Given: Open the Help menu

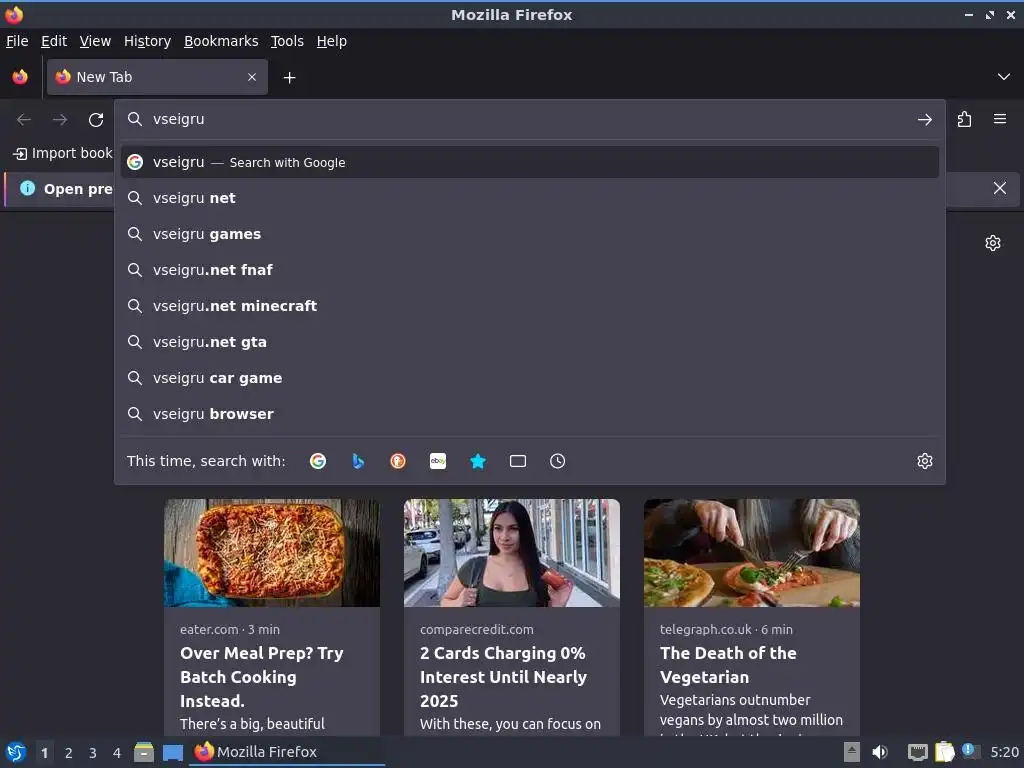Looking at the screenshot, I should click(x=332, y=41).
